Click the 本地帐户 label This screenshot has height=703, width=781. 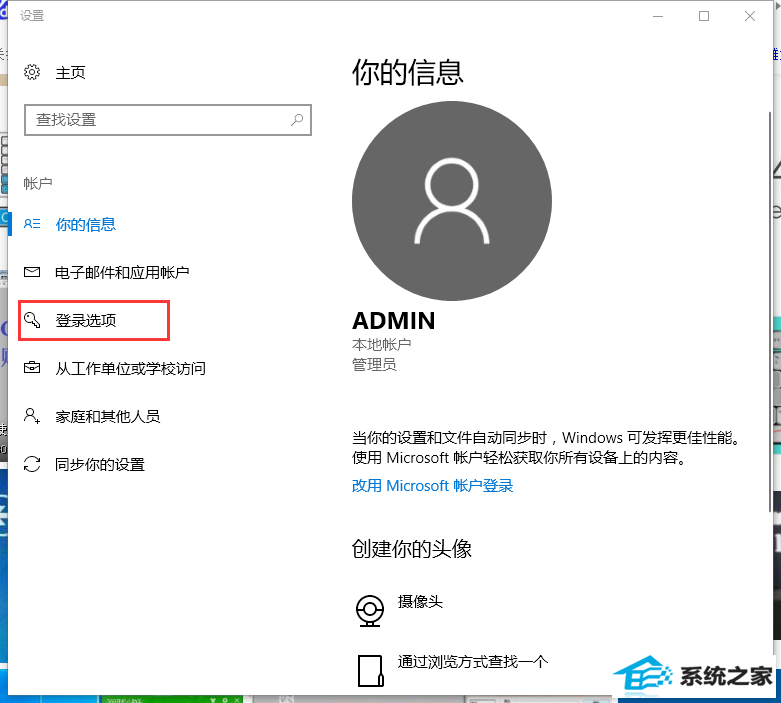382,344
